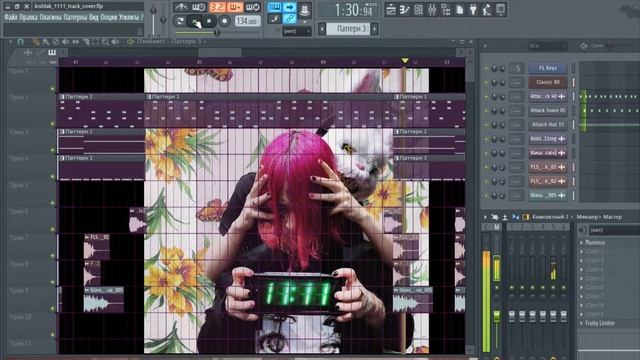Open the Паттерны menu
Viewport: 640px width, 360px height.
[x=75, y=18]
